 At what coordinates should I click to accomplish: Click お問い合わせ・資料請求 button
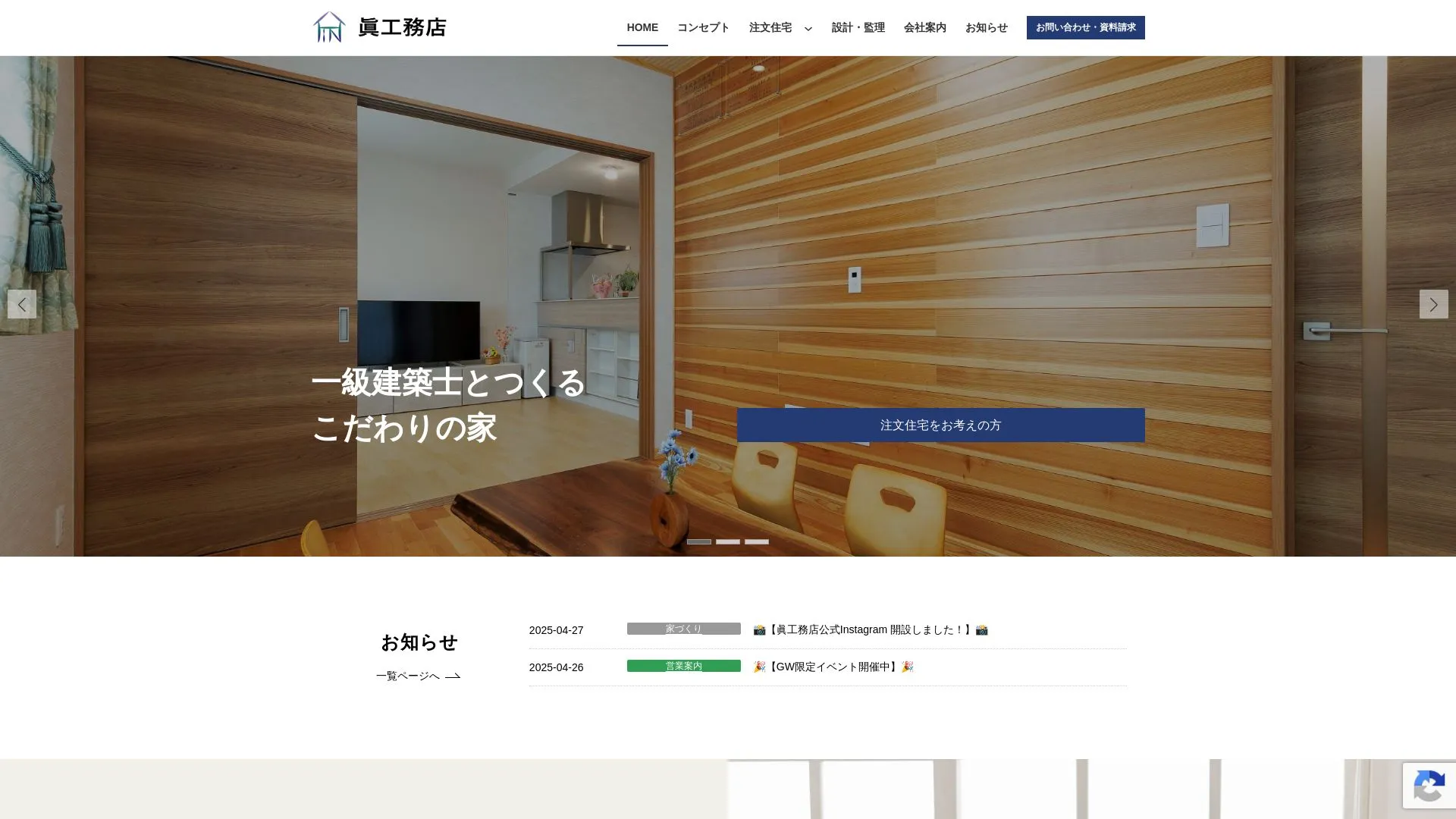tap(1085, 27)
